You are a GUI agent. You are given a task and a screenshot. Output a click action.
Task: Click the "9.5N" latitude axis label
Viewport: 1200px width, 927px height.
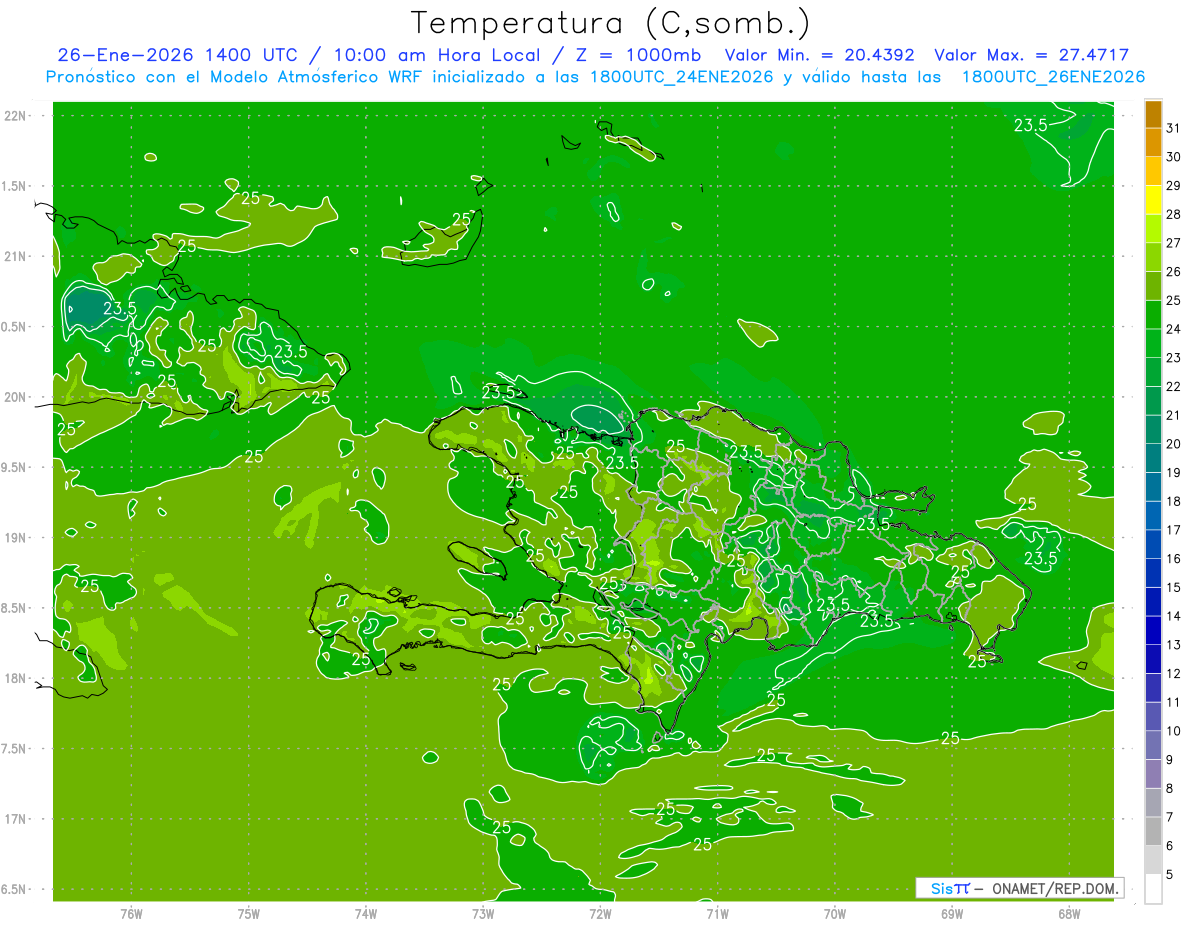(15, 468)
